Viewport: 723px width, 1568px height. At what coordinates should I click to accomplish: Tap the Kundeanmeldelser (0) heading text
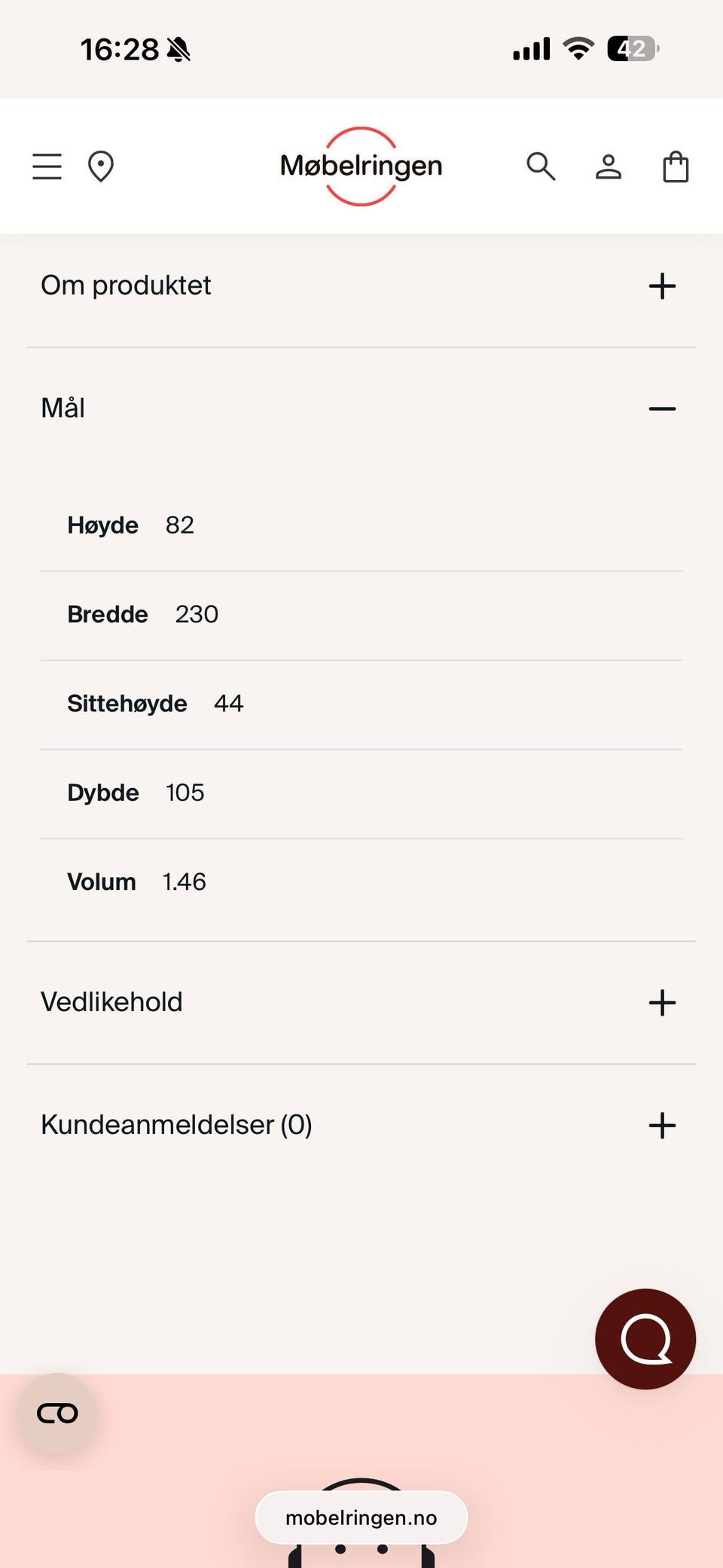pos(176,1125)
